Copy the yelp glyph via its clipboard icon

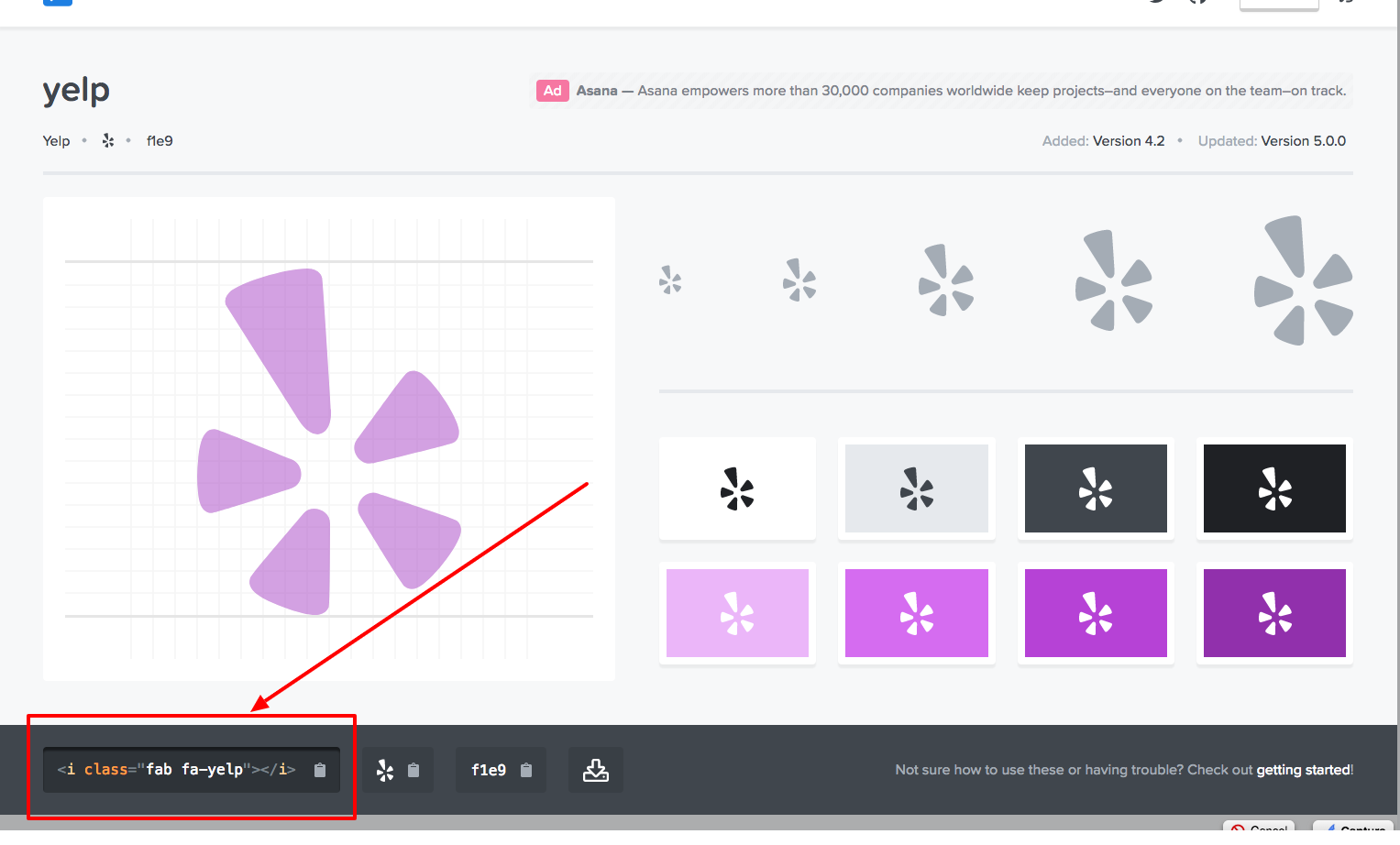click(415, 770)
